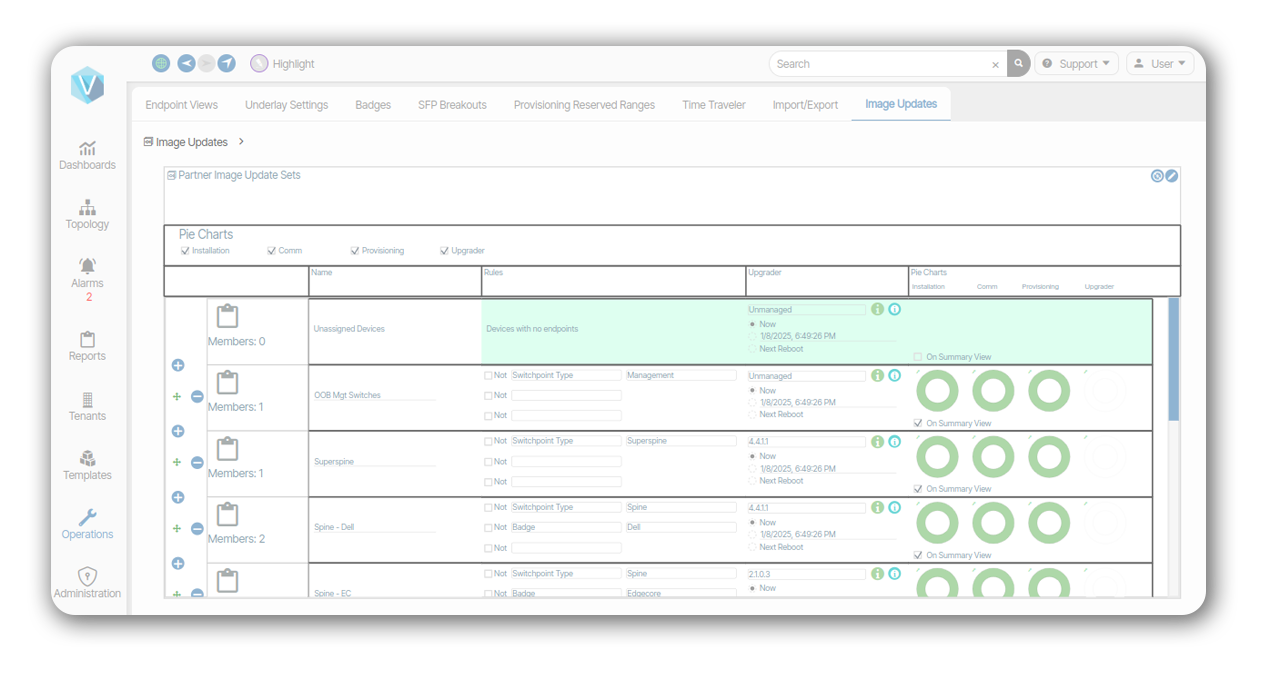Screen dimensions: 1277x676
Task: Open the User dropdown menu
Action: click(x=1160, y=63)
